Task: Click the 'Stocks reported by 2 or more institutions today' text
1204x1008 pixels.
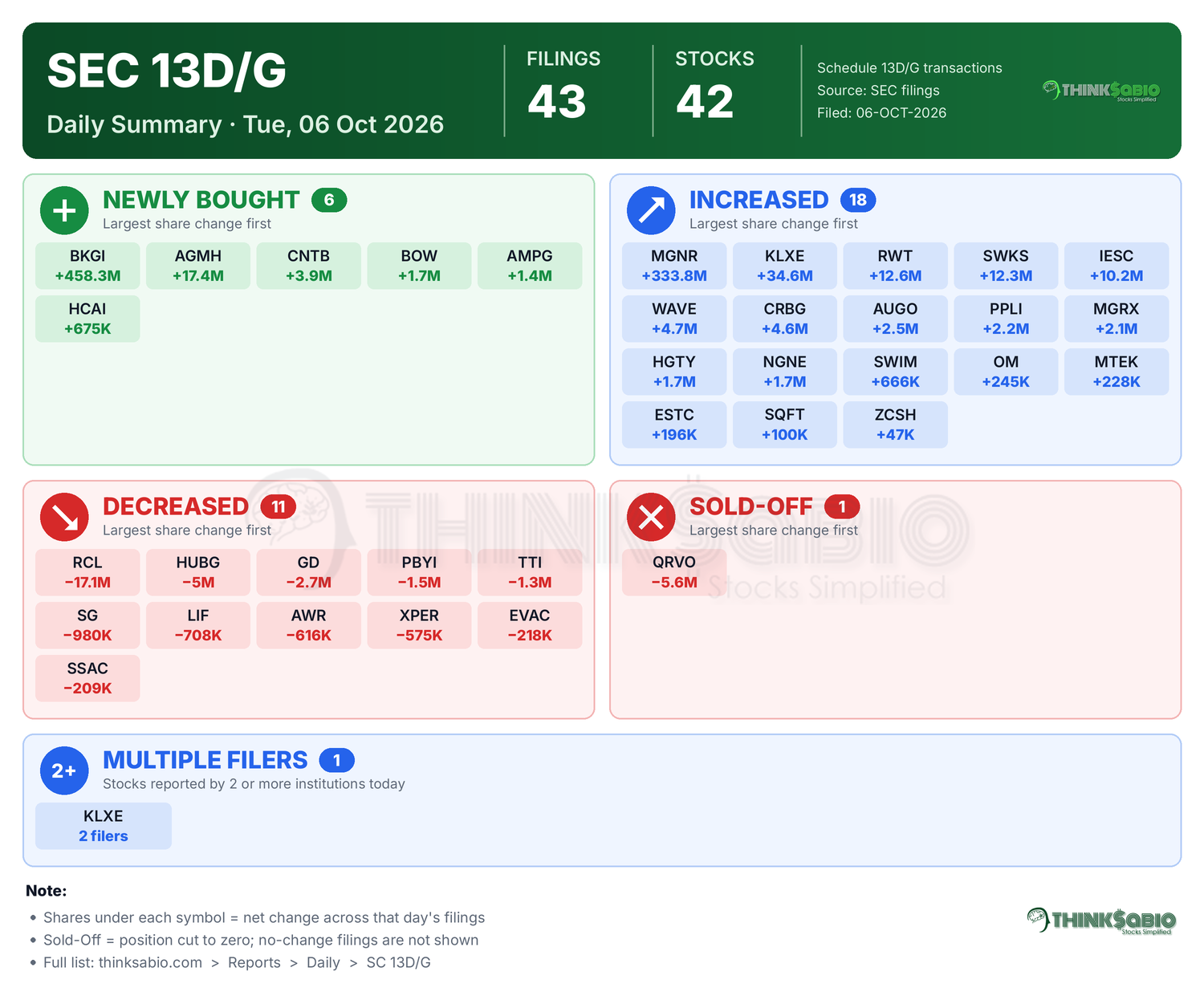Action: click(x=254, y=784)
